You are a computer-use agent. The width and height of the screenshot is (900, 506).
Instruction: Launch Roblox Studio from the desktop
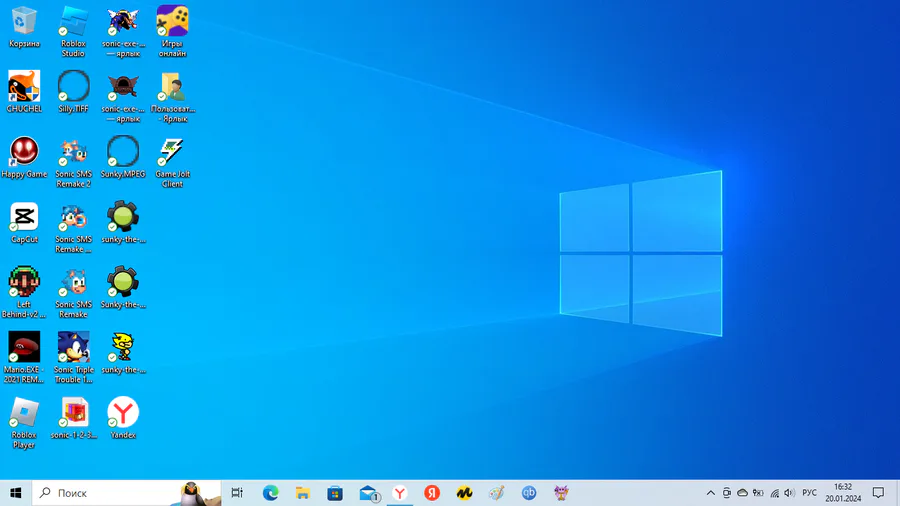(x=73, y=32)
